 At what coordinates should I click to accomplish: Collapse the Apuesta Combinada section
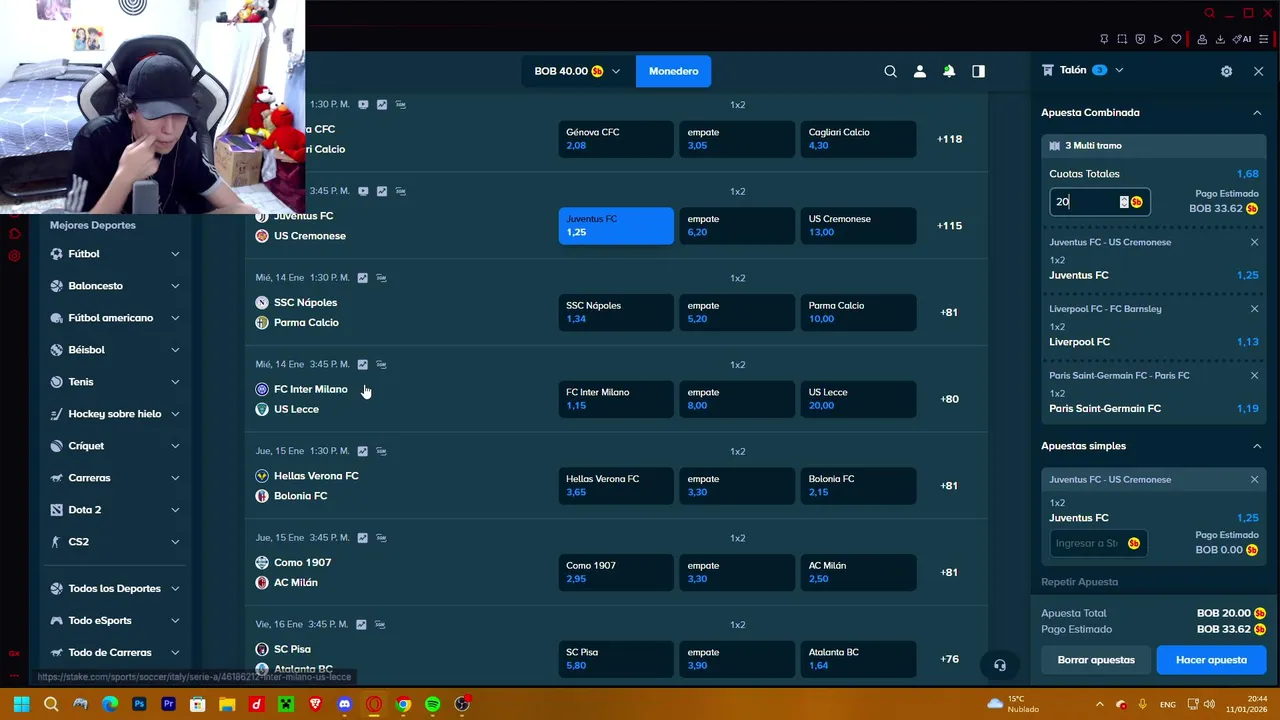pos(1257,113)
